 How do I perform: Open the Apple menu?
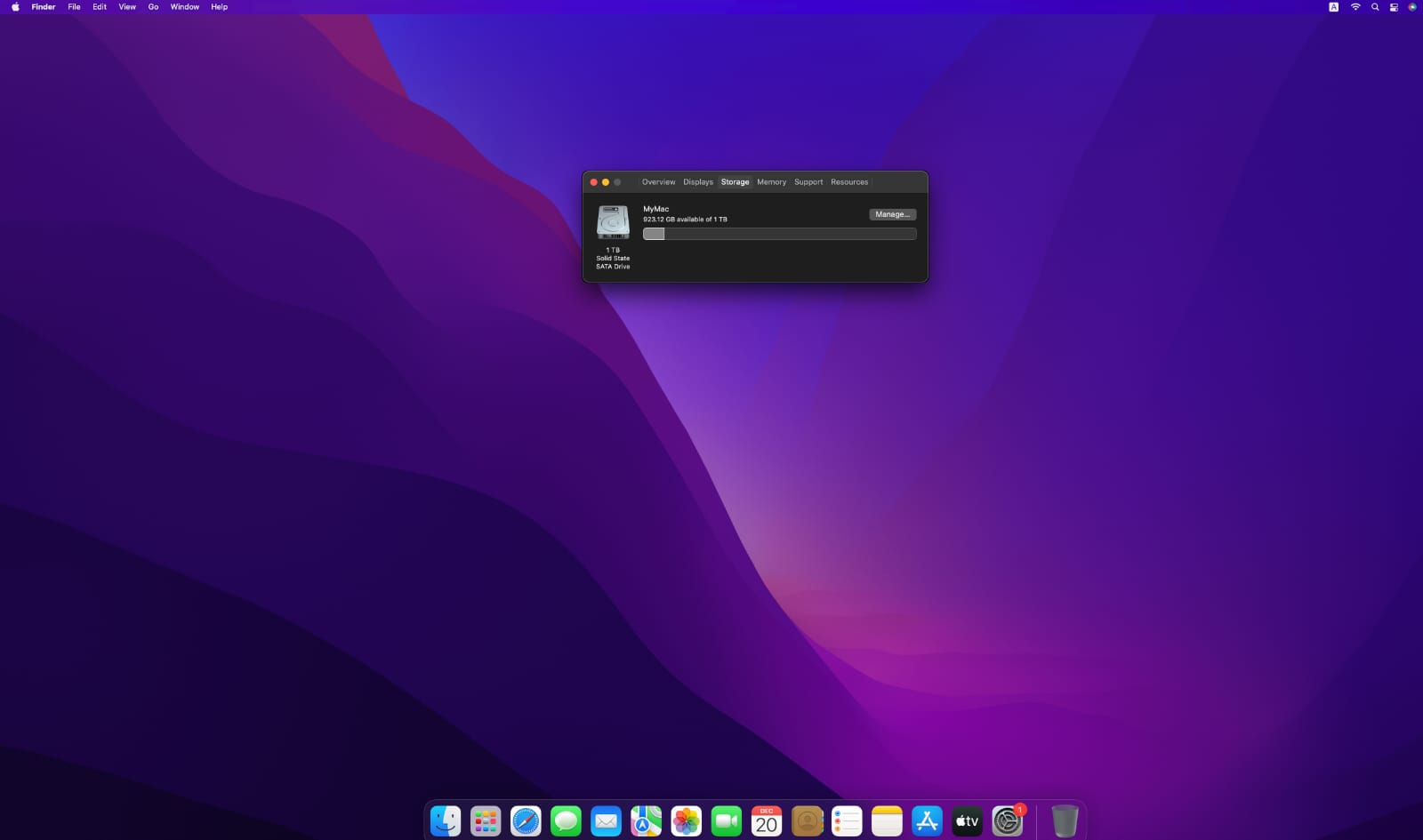coord(15,7)
